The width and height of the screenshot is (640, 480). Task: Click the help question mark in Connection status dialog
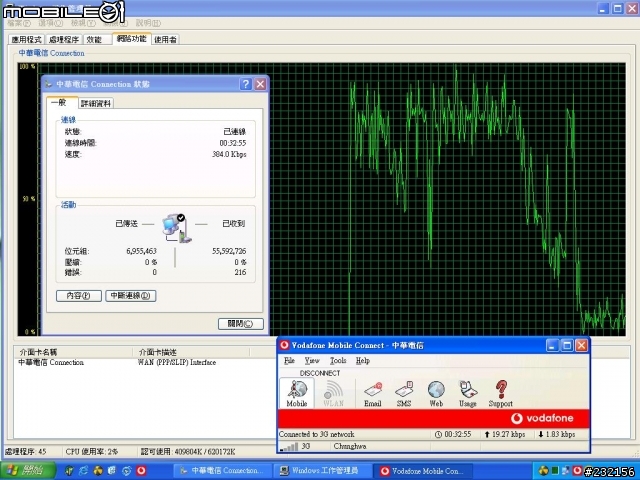(245, 84)
